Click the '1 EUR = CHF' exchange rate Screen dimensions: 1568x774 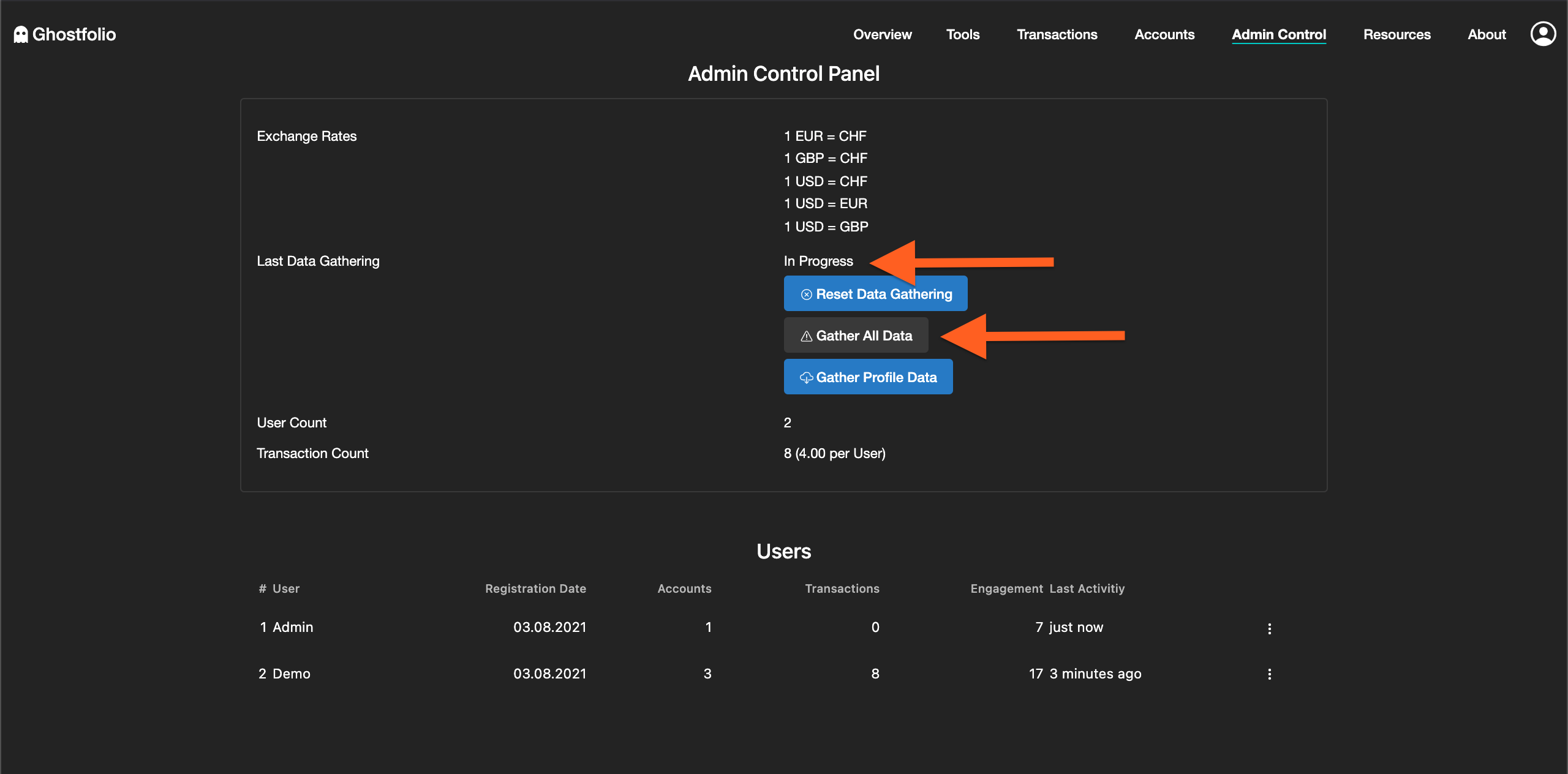825,136
